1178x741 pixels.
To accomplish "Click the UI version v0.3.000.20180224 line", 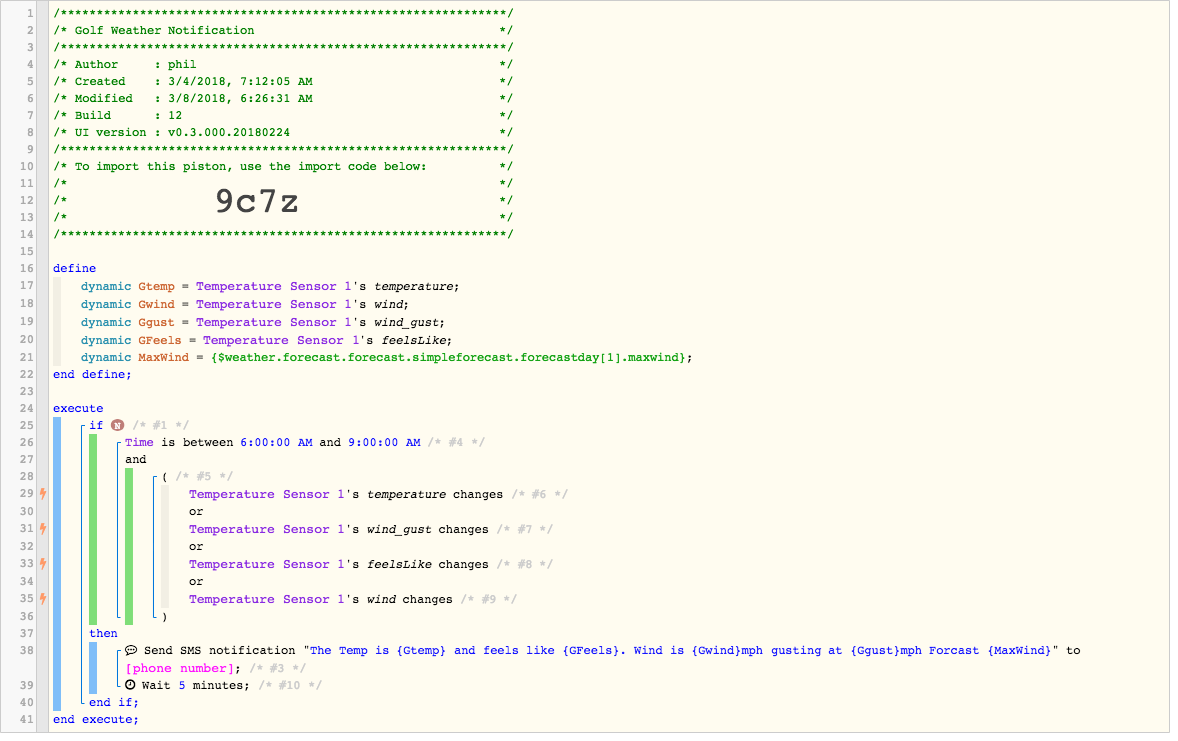I will tap(283, 132).
